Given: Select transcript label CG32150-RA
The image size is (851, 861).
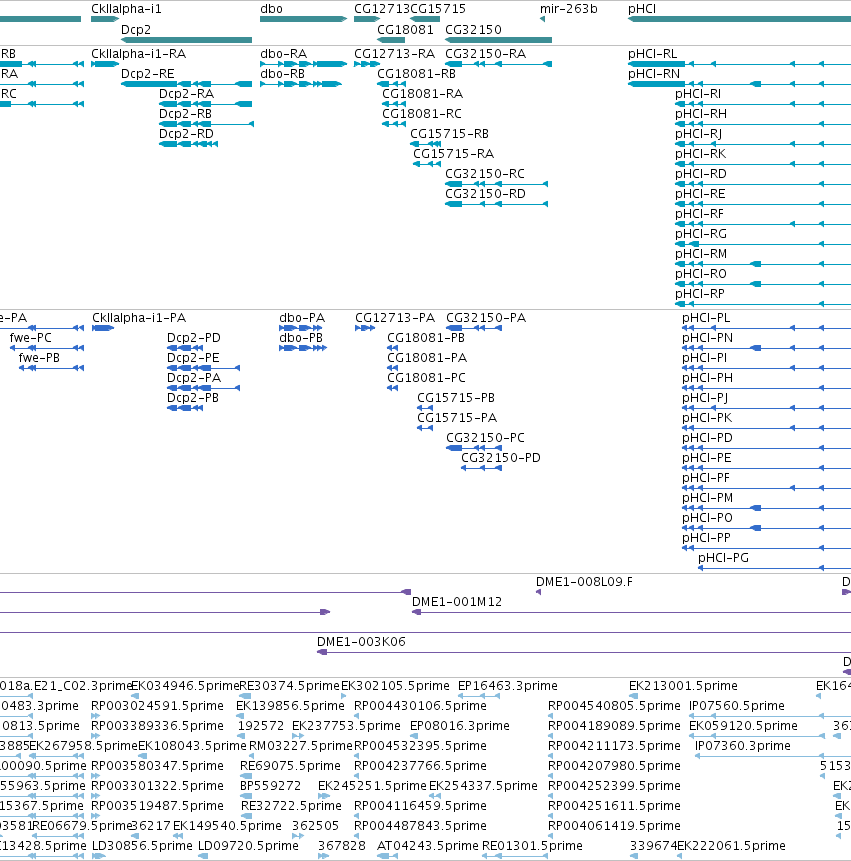Looking at the screenshot, I should [485, 54].
